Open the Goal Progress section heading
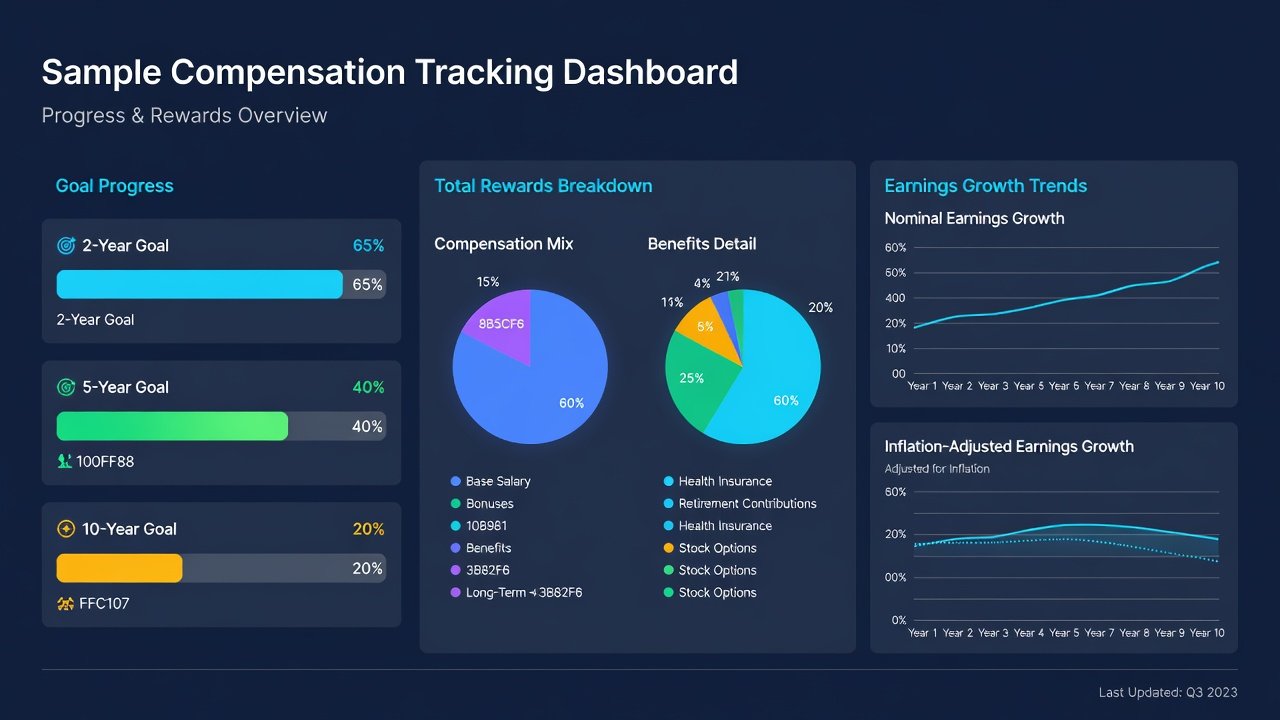 coord(114,186)
